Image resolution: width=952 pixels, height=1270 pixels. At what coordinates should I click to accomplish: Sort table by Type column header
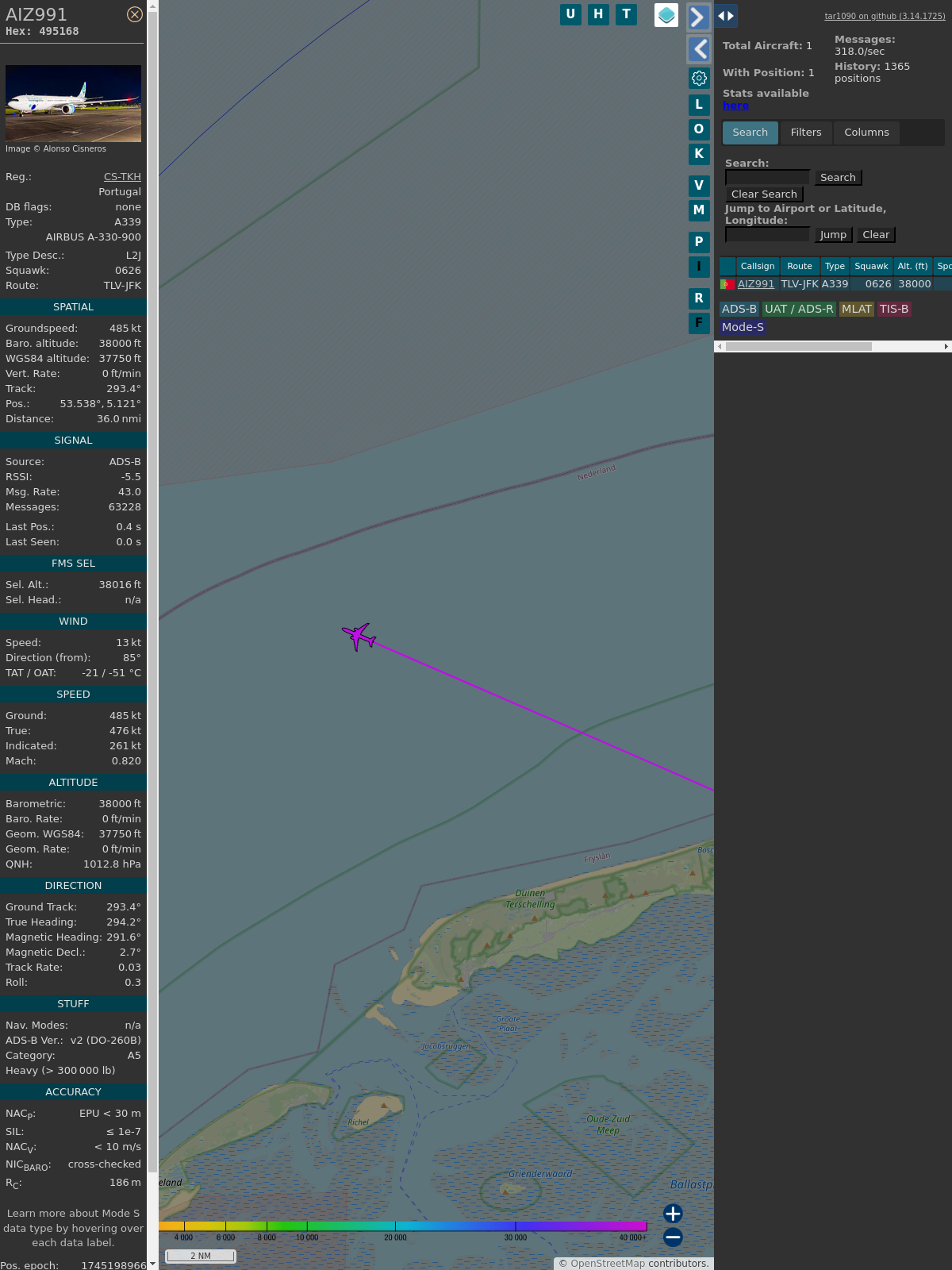(x=835, y=267)
